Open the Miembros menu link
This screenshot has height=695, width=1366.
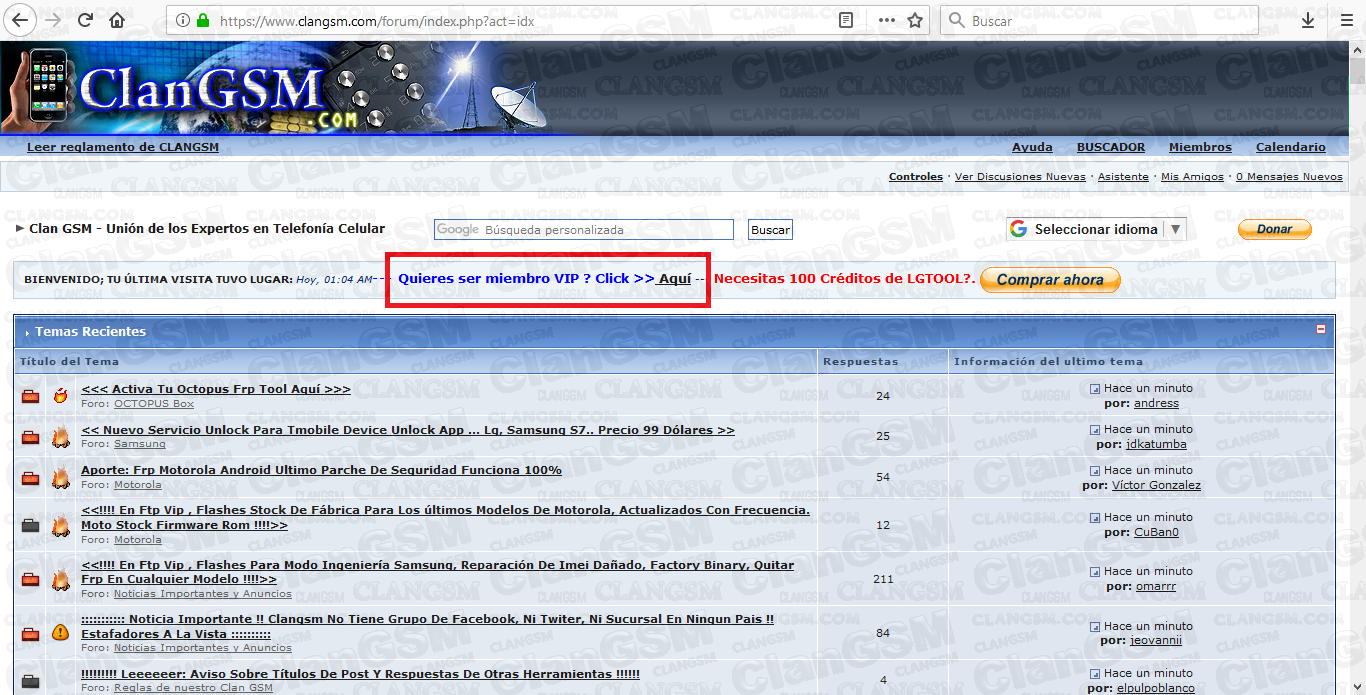click(x=1200, y=147)
